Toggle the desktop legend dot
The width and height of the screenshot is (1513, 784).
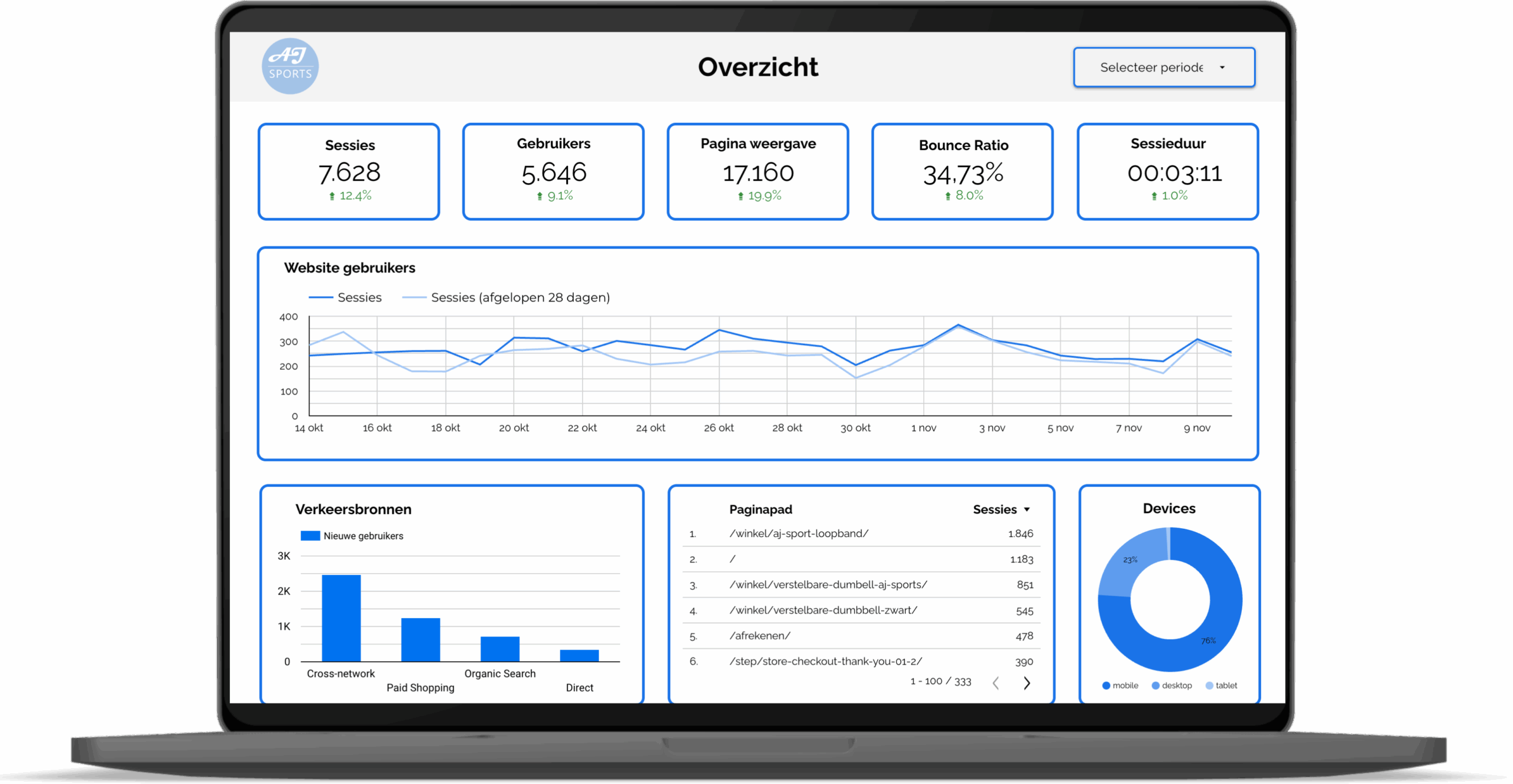coord(1155,685)
